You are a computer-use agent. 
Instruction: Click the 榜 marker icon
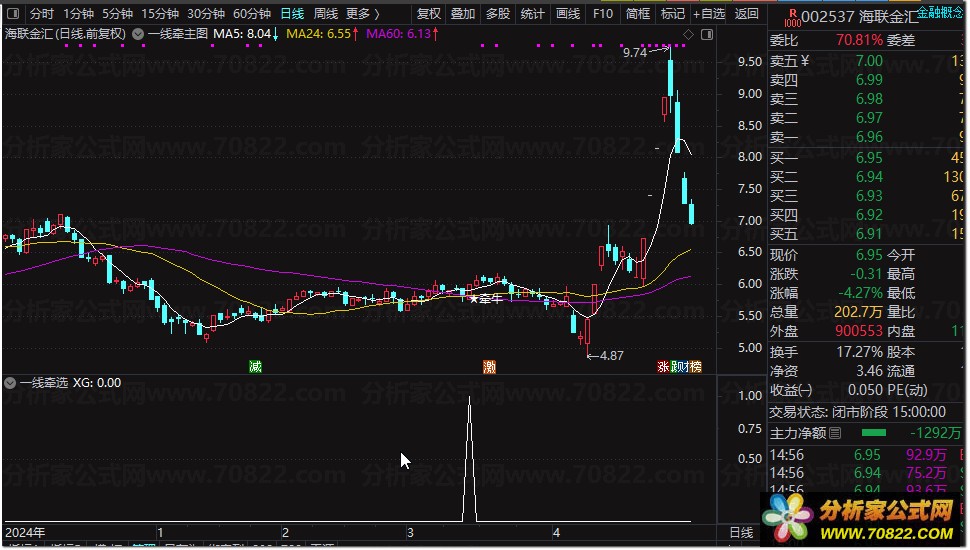pyautogui.click(x=695, y=366)
